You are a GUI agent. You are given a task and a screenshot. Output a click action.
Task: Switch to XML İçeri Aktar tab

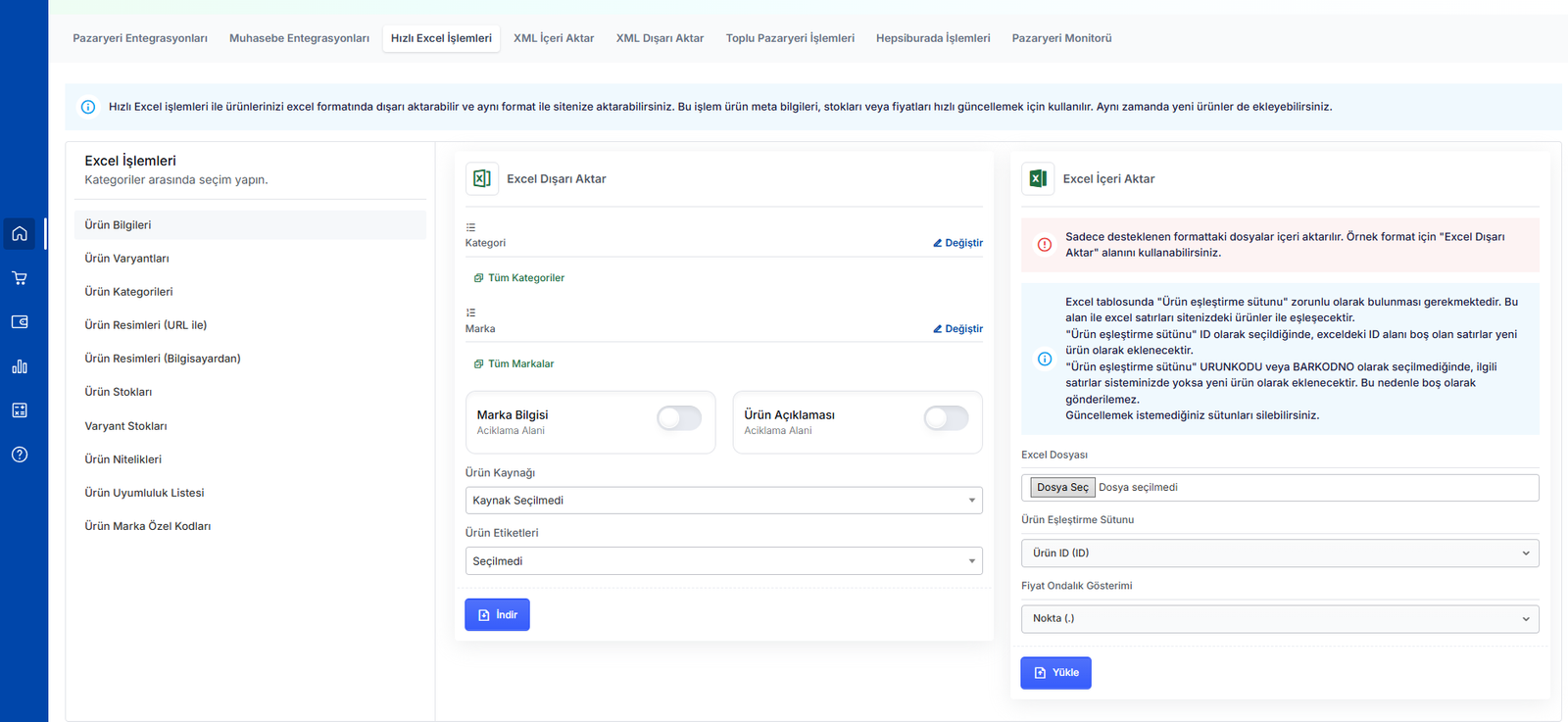tap(554, 38)
